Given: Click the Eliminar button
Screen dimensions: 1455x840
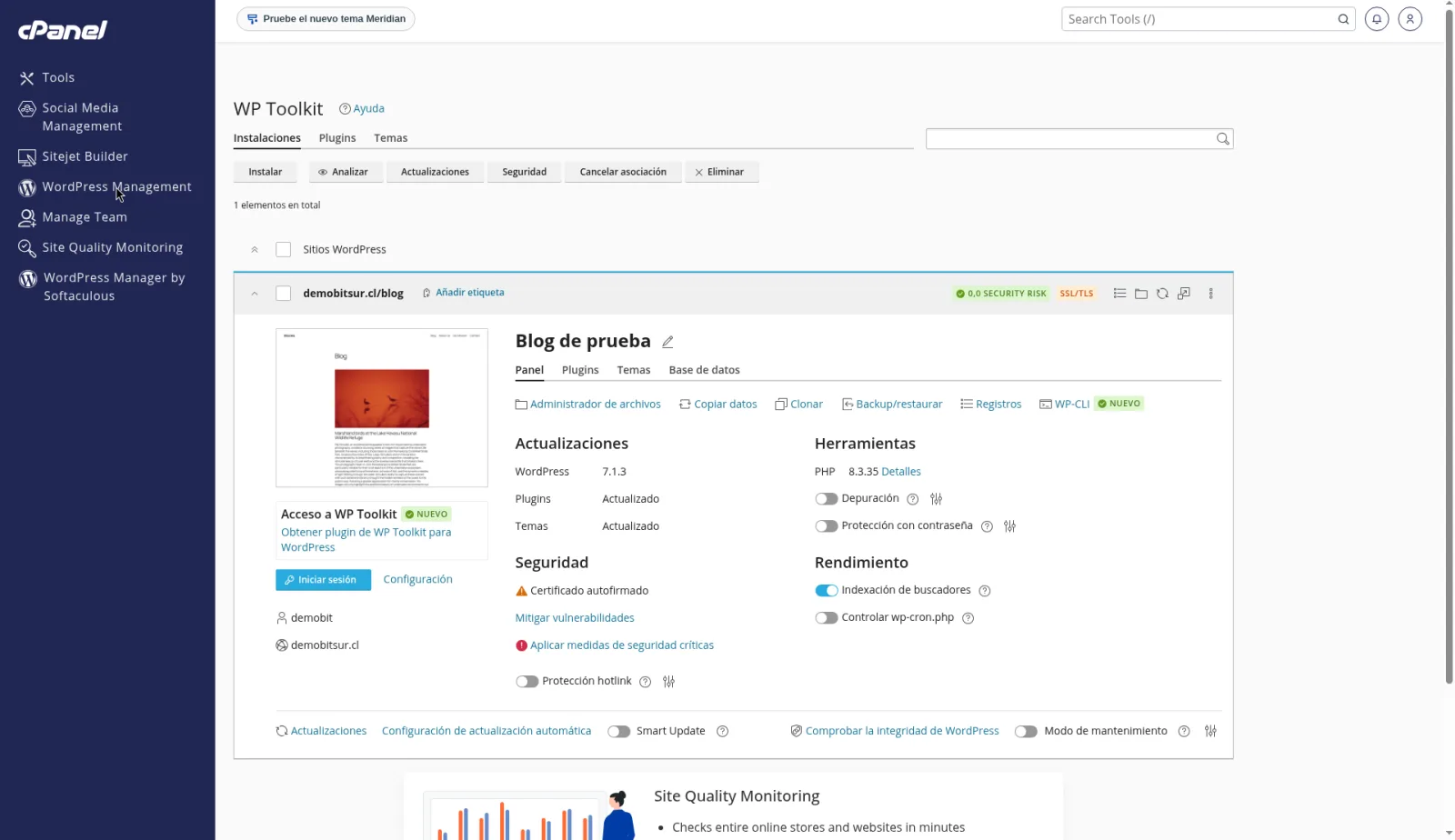Looking at the screenshot, I should [722, 172].
